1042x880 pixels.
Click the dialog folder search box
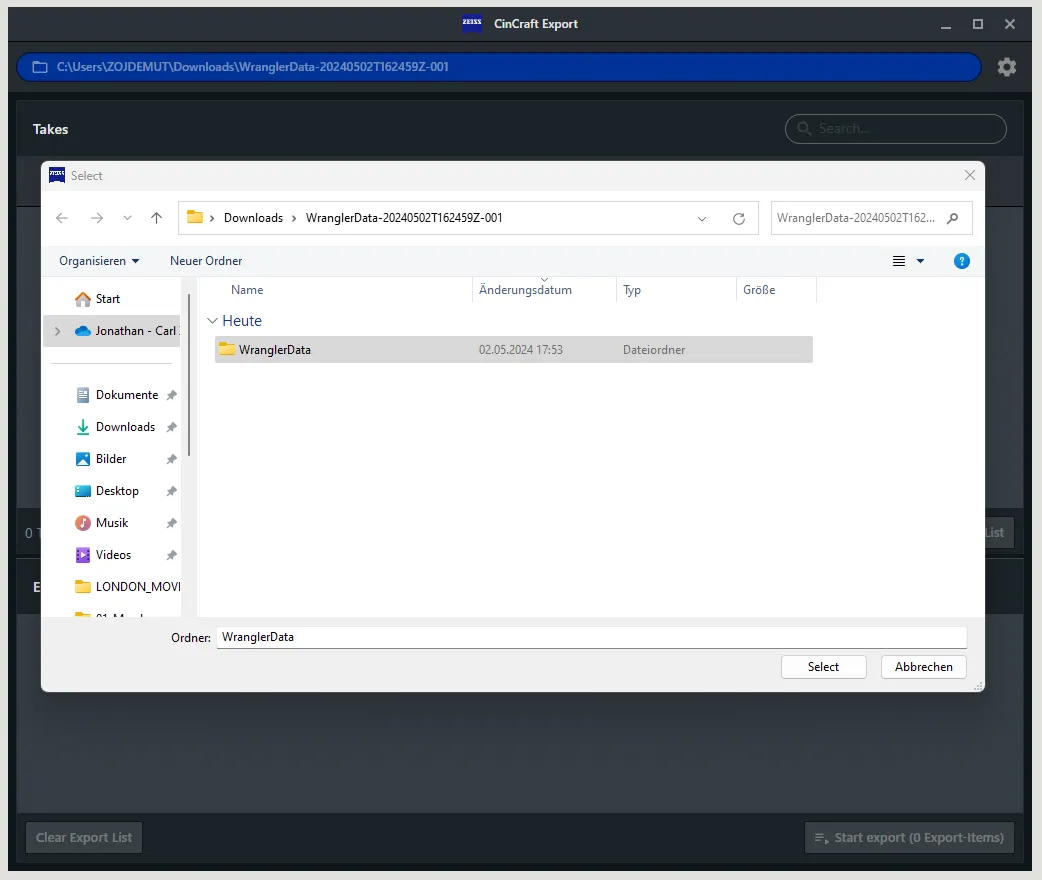[871, 218]
